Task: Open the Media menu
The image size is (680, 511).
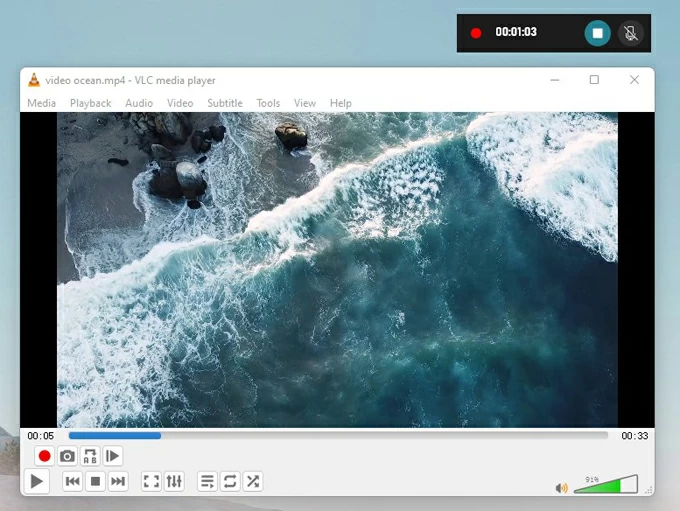Action: coord(41,103)
